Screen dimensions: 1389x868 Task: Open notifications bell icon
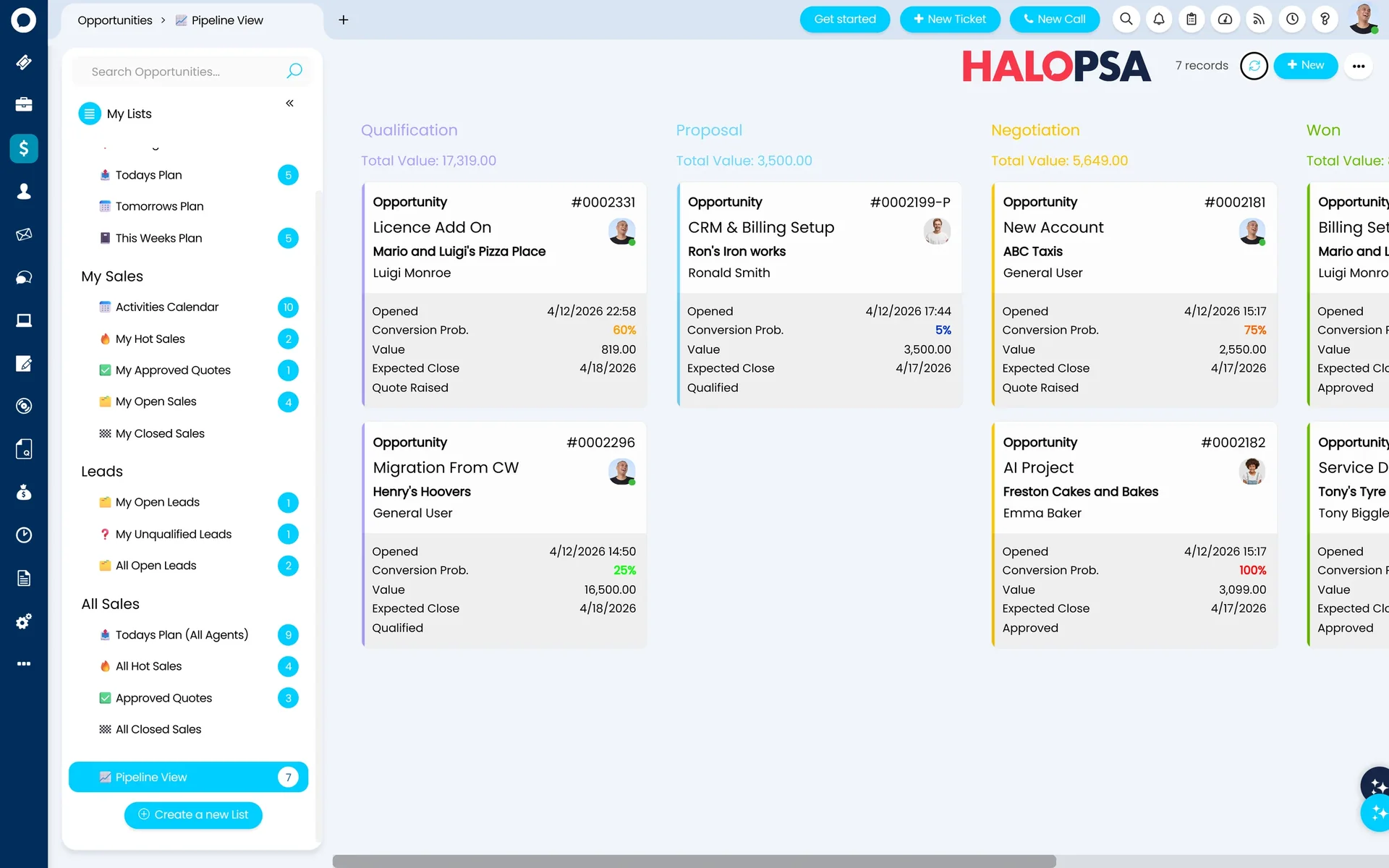(1159, 20)
